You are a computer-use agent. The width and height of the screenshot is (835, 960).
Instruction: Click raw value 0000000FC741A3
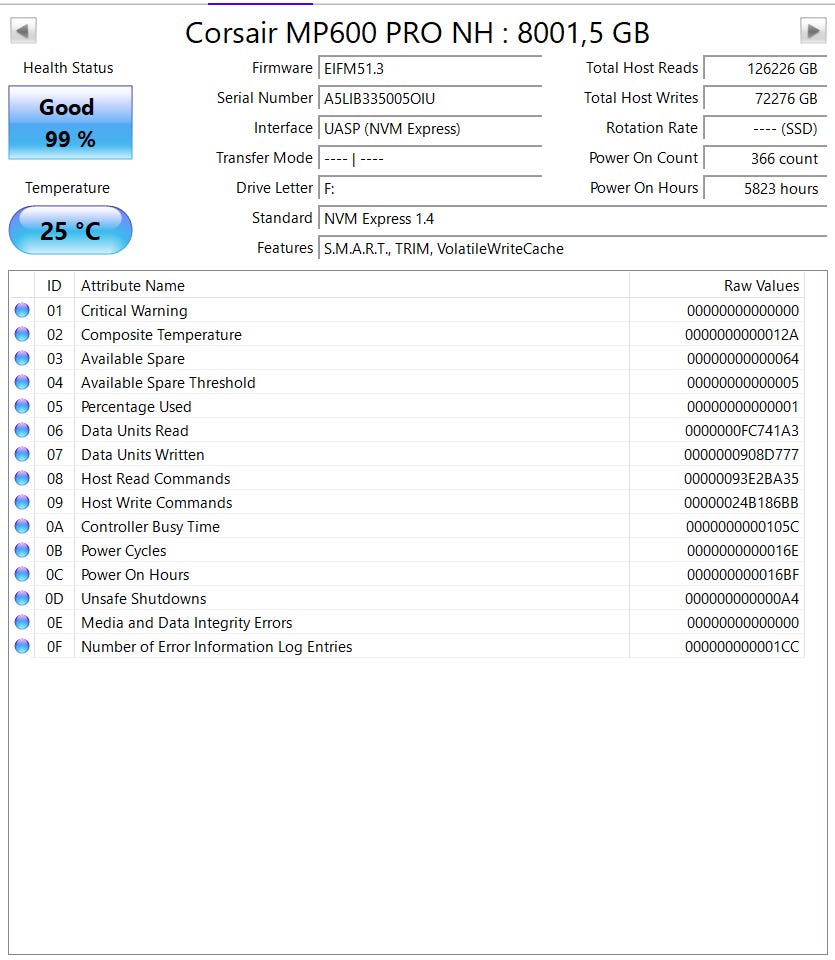point(742,431)
